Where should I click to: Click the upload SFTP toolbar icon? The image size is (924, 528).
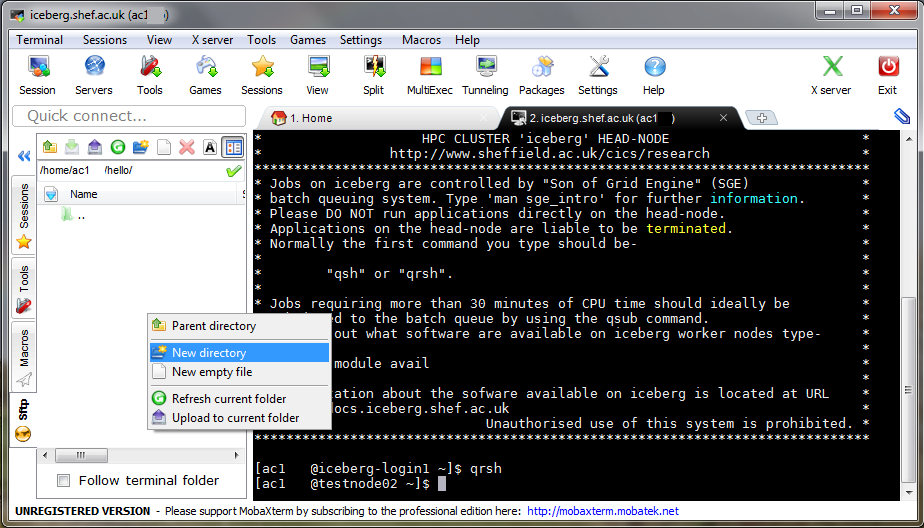pyautogui.click(x=94, y=147)
